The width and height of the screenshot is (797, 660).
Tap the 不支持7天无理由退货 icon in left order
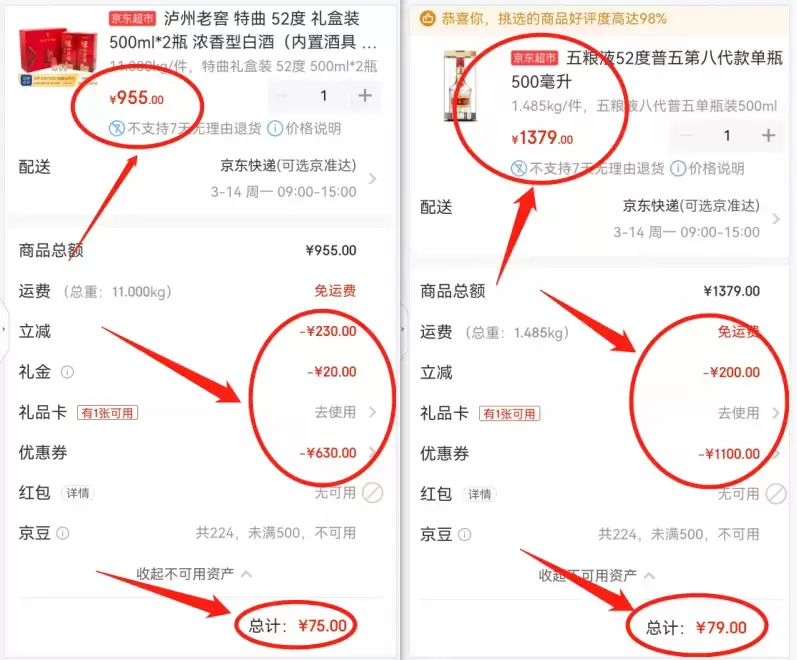[116, 128]
